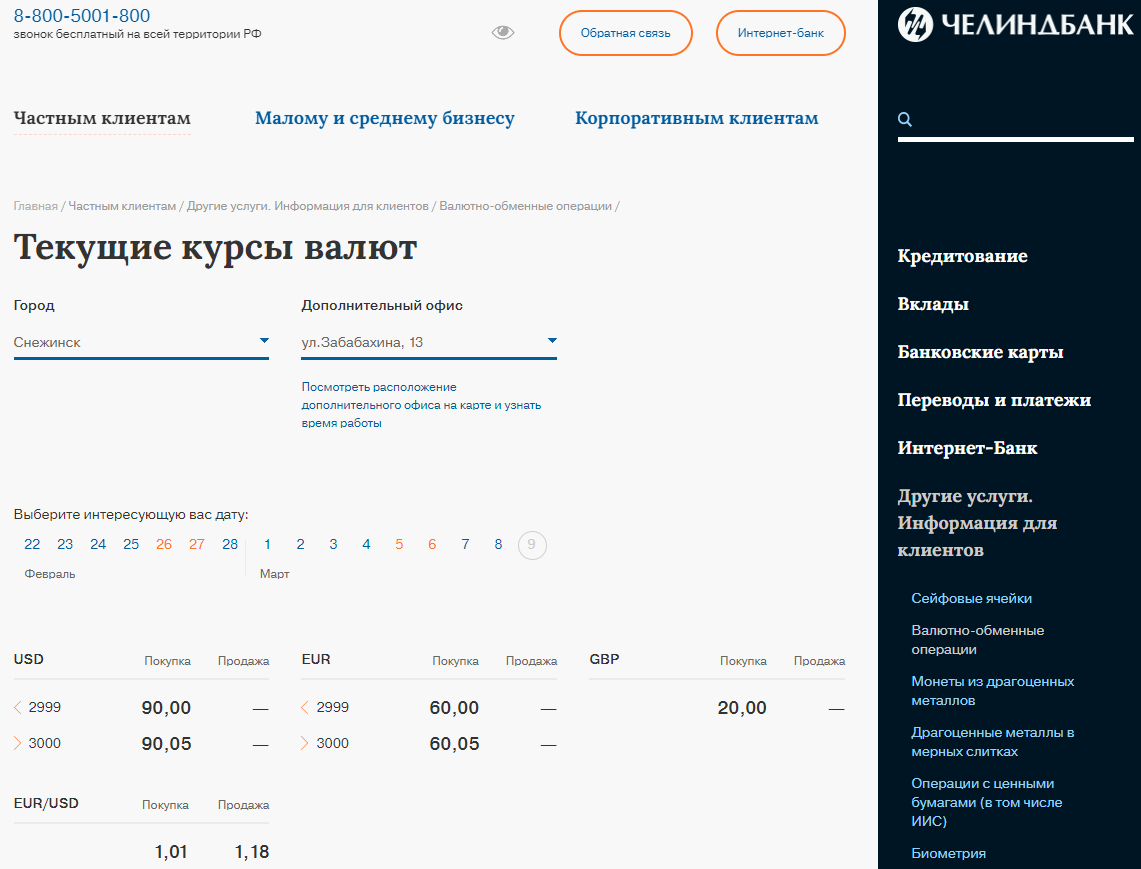Open Кредитование in the sidebar menu
The width and height of the screenshot is (1141, 869).
962,256
